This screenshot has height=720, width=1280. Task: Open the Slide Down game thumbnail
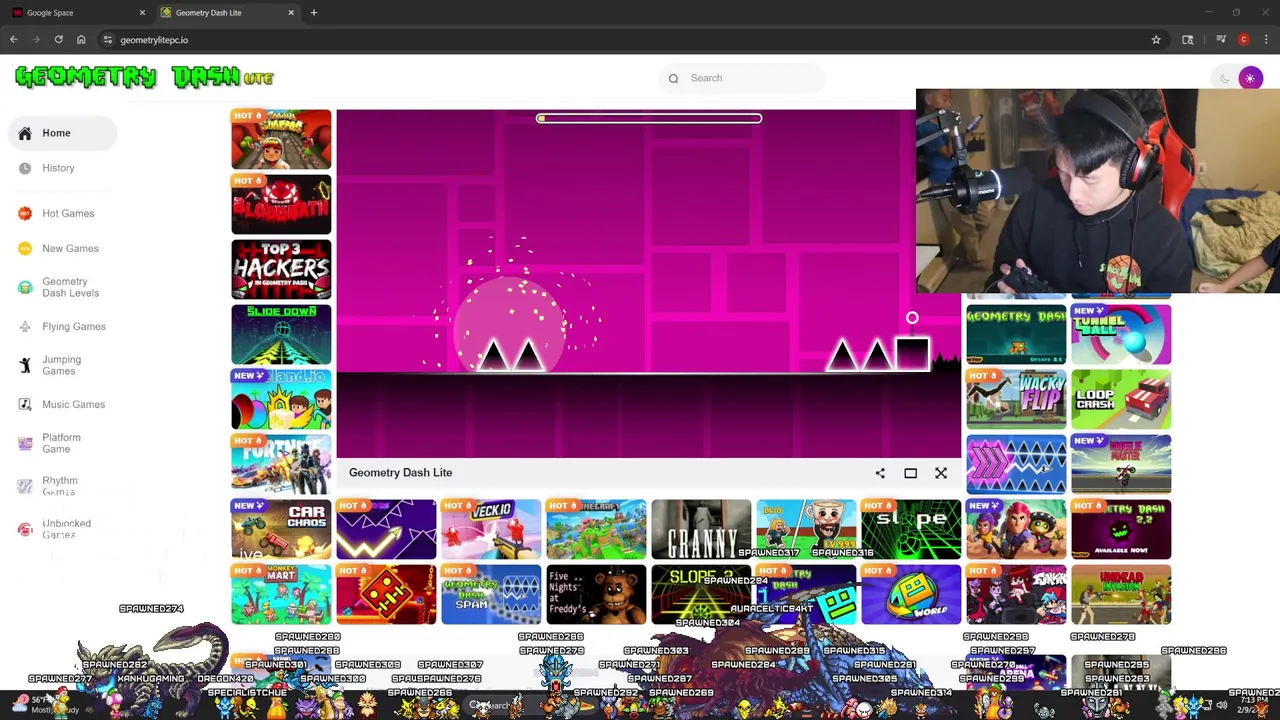pyautogui.click(x=281, y=334)
